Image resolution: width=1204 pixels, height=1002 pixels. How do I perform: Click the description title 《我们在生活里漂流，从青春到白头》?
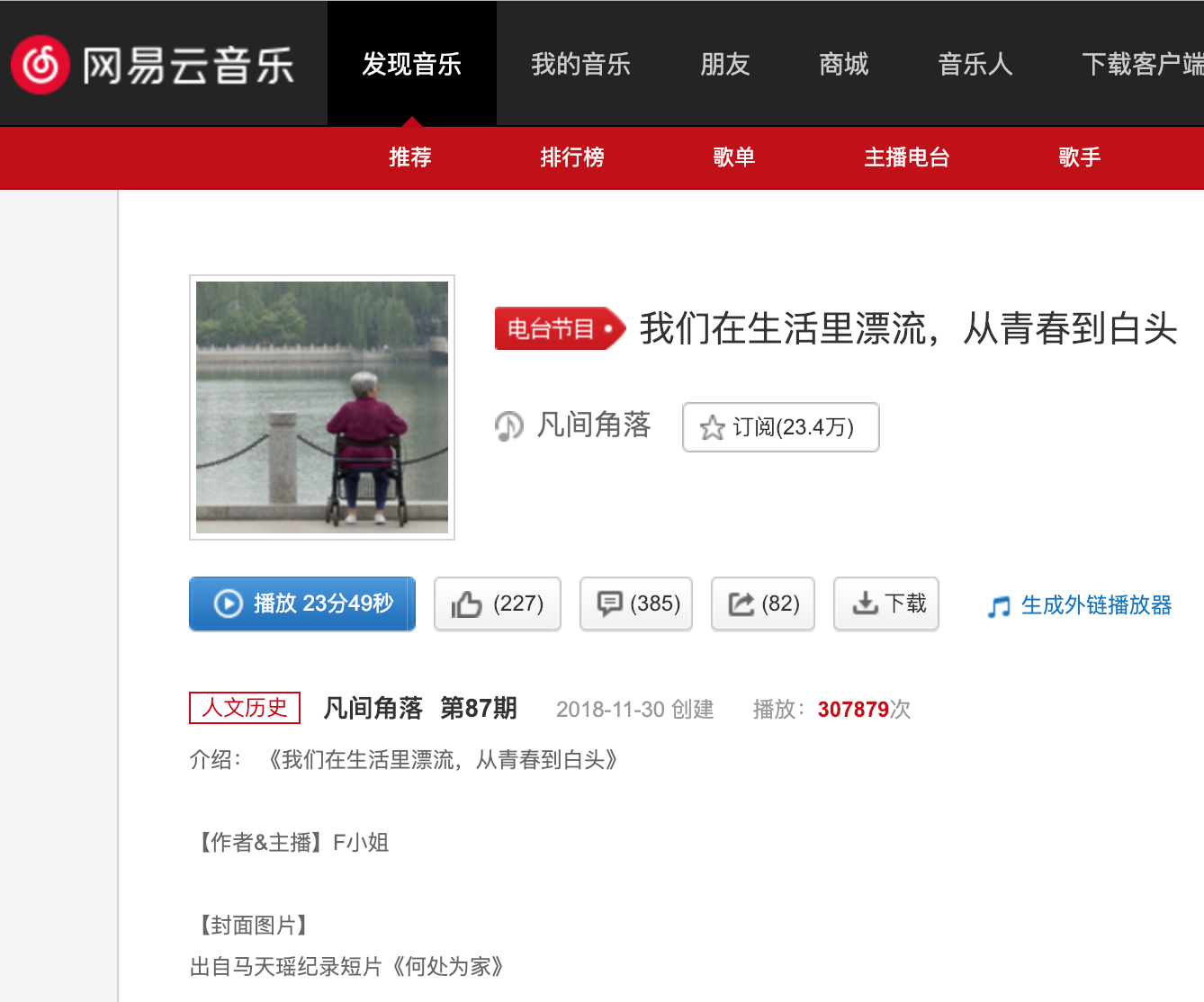[x=443, y=760]
